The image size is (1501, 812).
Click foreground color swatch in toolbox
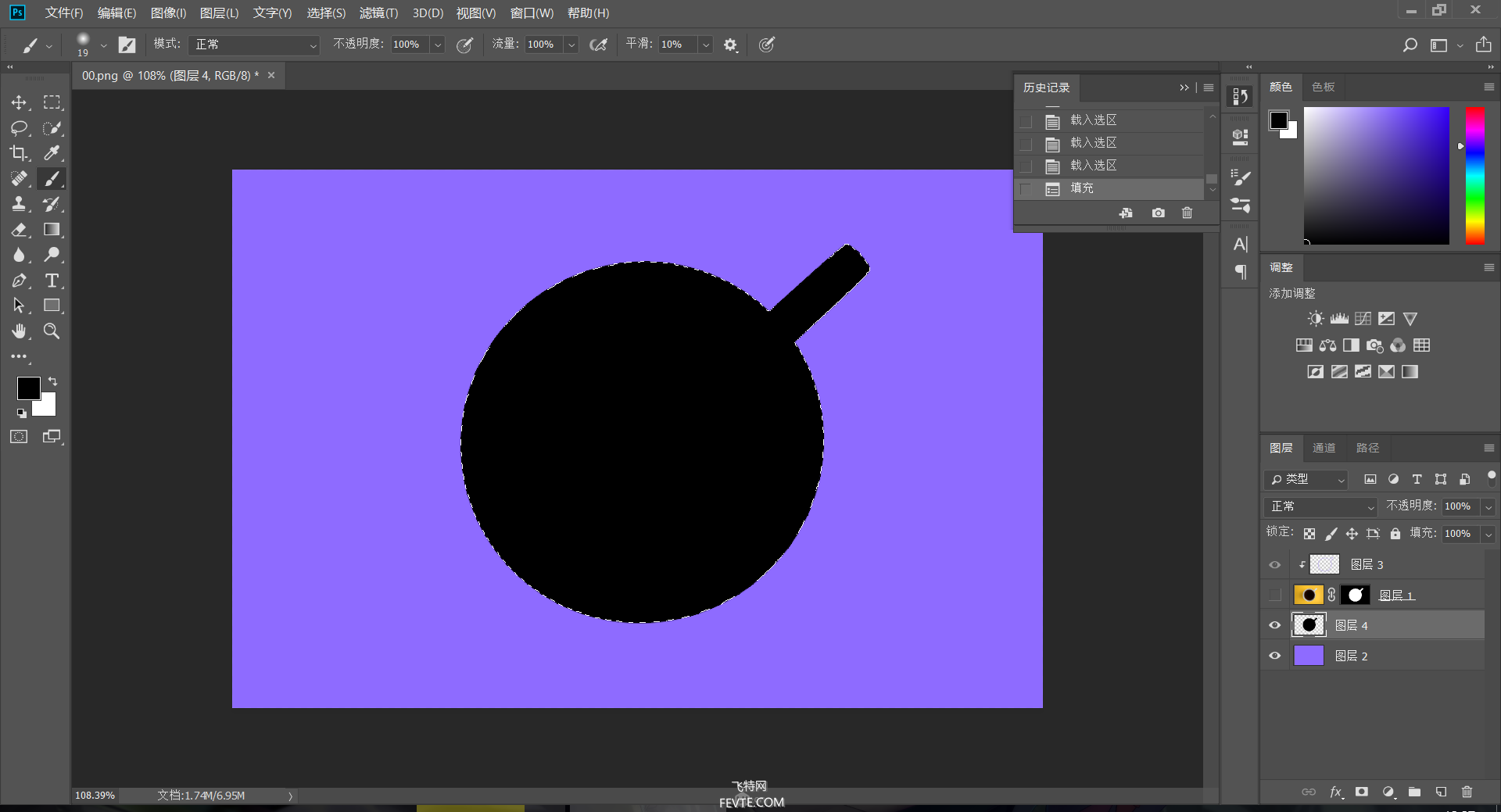pyautogui.click(x=28, y=388)
